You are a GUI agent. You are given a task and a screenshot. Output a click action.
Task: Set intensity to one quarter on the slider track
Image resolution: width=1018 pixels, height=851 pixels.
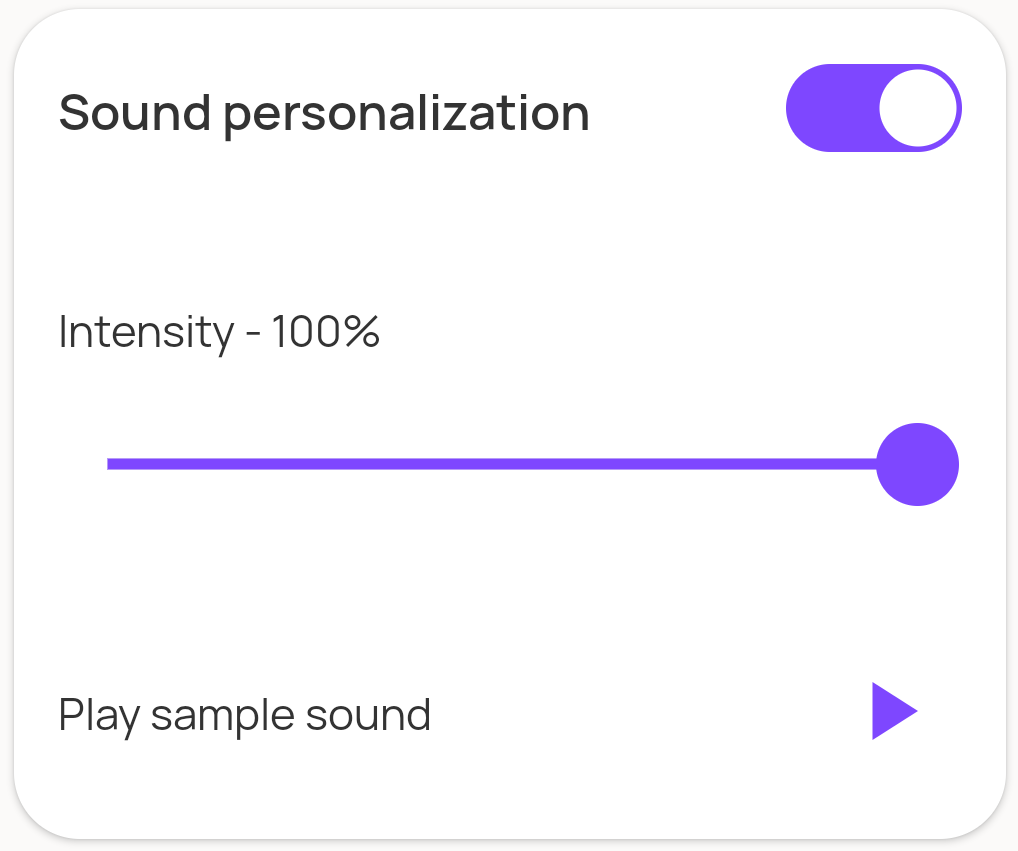[311, 464]
